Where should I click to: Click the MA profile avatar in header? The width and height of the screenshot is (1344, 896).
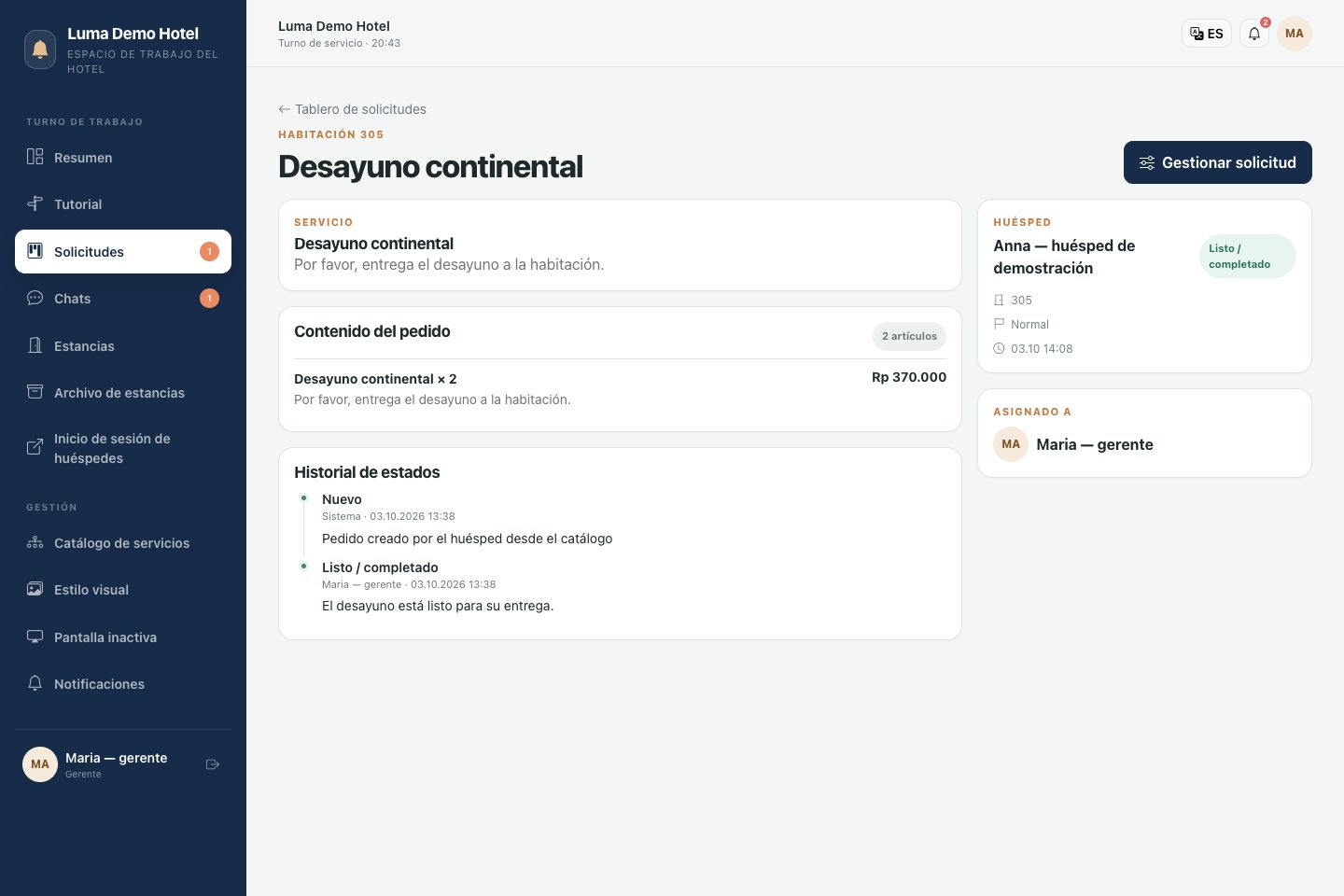coord(1295,34)
